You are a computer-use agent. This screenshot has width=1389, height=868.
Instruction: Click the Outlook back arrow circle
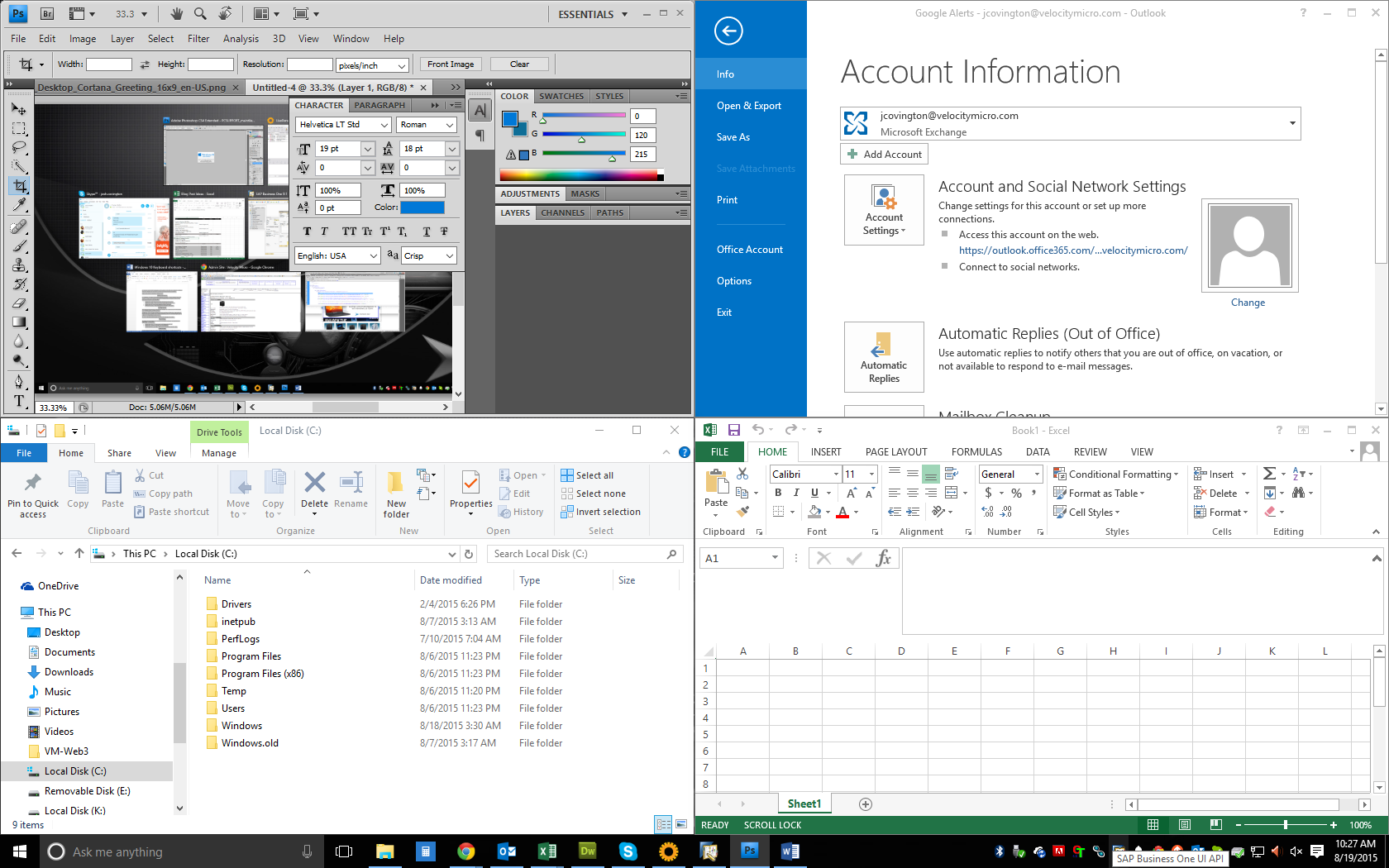[x=728, y=31]
